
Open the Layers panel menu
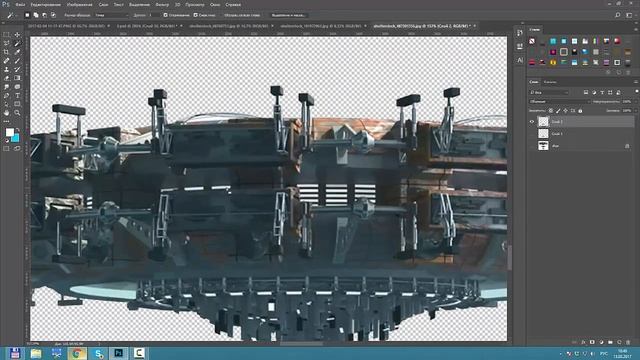636,82
